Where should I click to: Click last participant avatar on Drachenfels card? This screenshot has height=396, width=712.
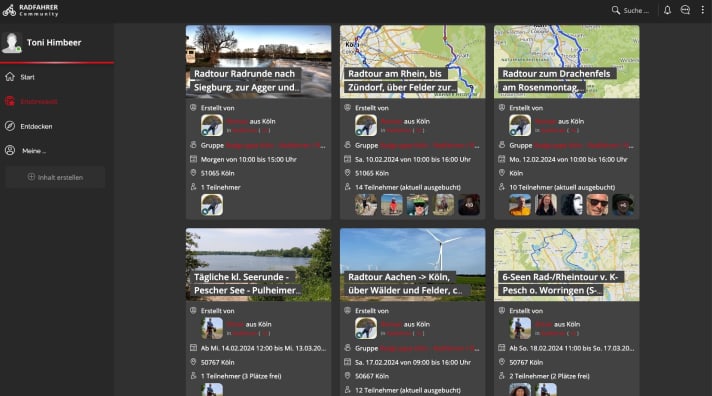click(623, 205)
